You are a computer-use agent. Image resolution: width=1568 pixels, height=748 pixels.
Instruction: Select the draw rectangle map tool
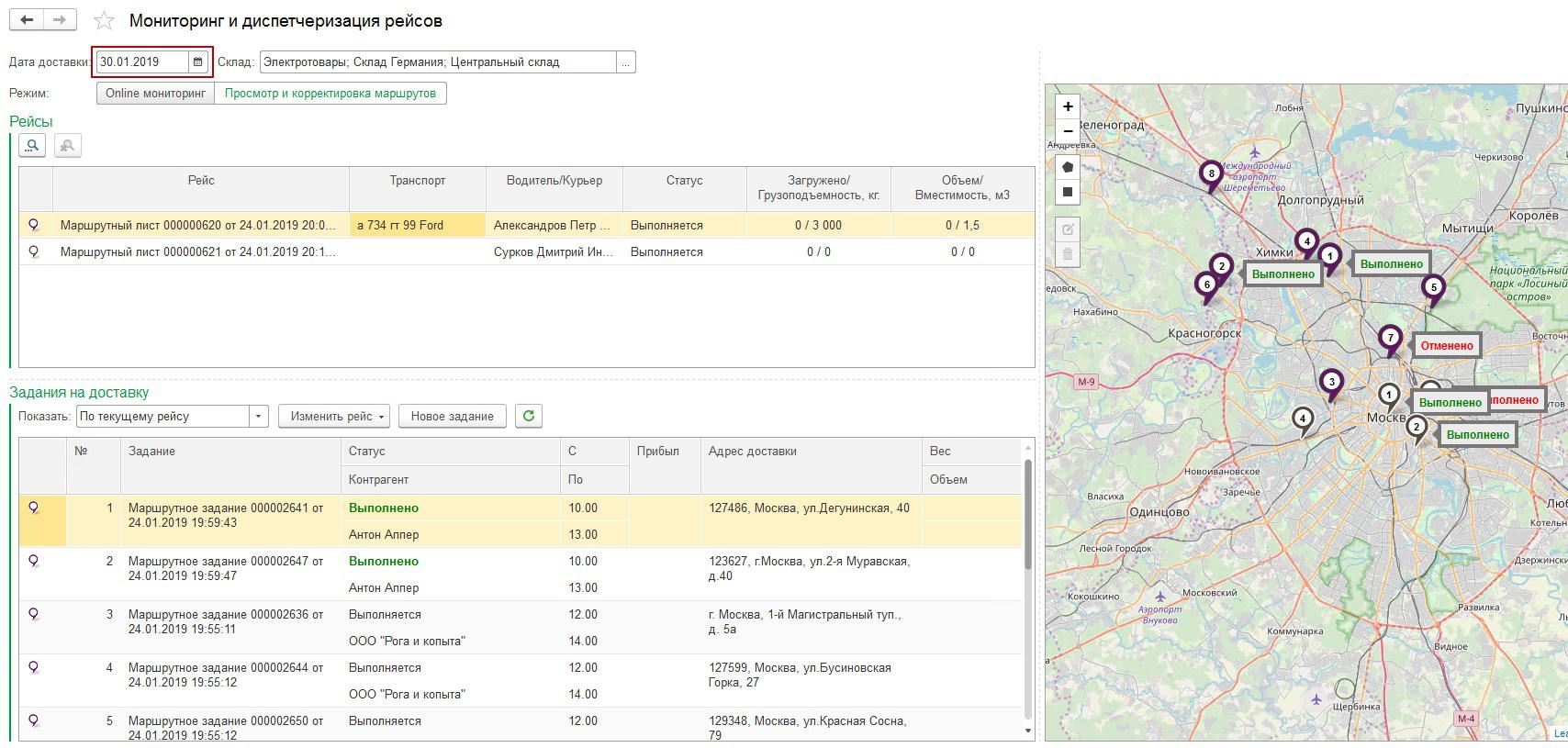(1068, 192)
